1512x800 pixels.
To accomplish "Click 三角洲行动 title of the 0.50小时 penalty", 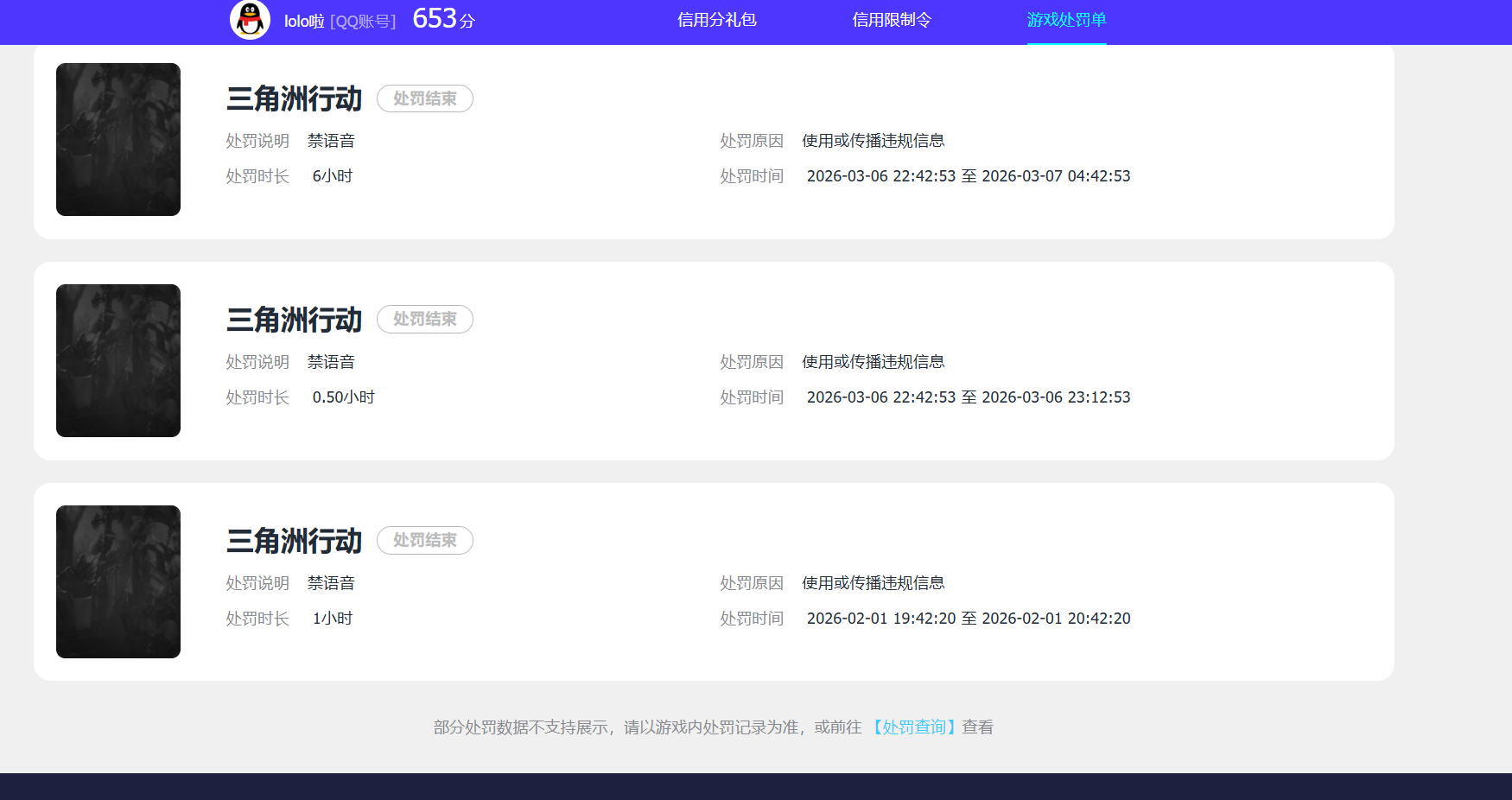I will point(294,320).
